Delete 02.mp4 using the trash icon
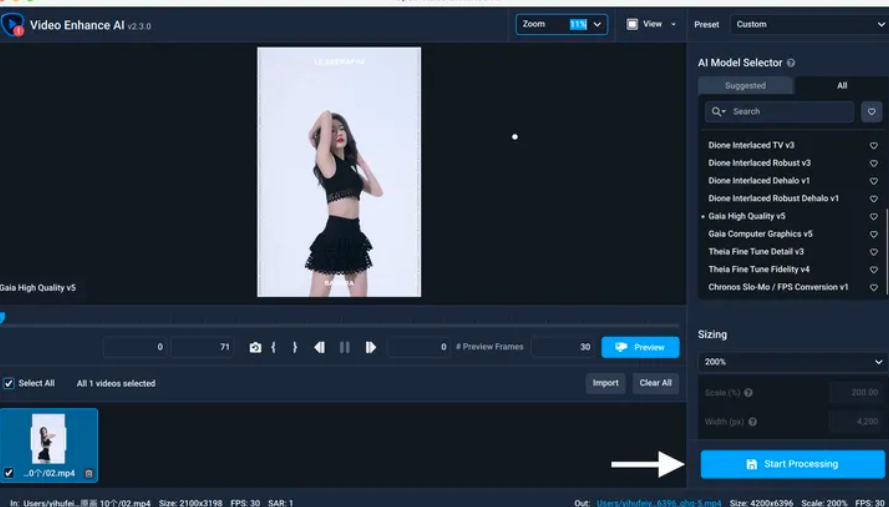The height and width of the screenshot is (507, 889). tap(88, 473)
